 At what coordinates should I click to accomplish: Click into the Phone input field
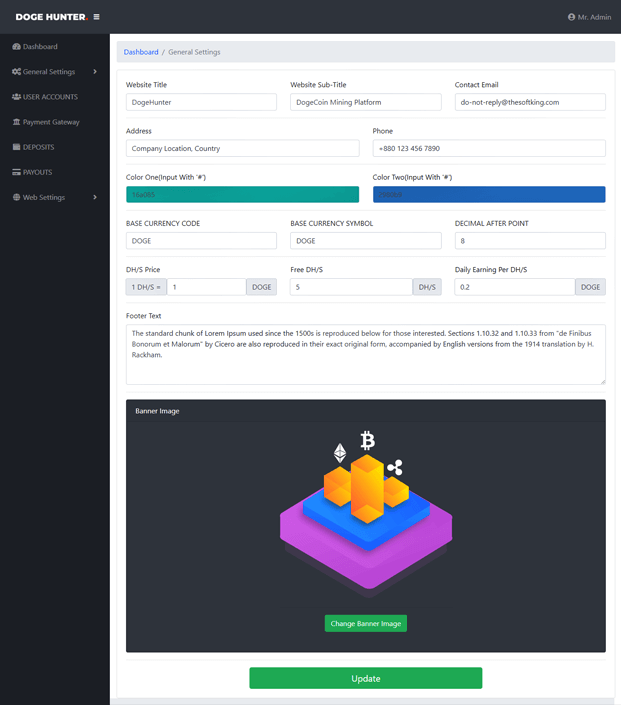pyautogui.click(x=489, y=148)
